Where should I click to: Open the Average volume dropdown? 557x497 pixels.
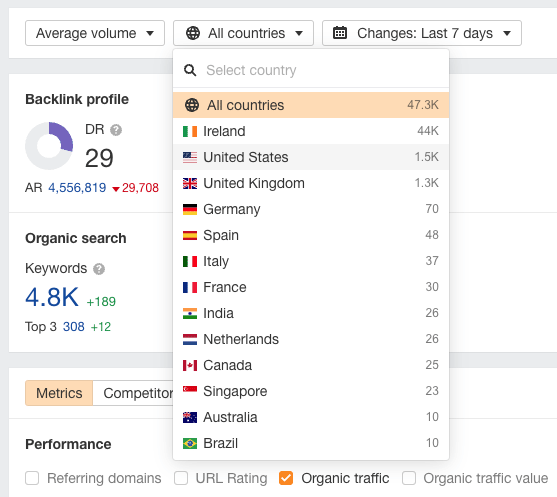click(x=95, y=33)
